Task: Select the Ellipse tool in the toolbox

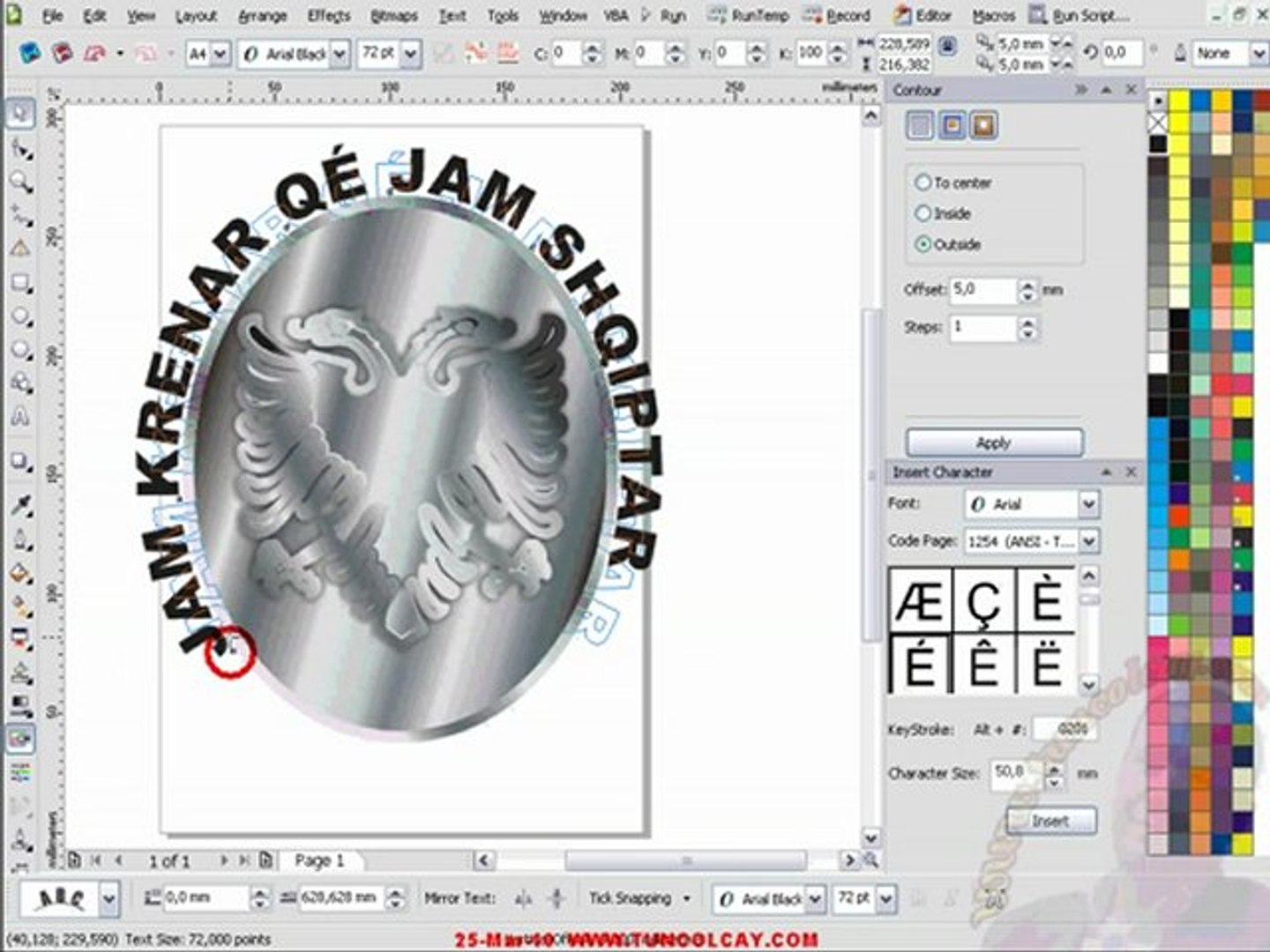Action: click(20, 317)
